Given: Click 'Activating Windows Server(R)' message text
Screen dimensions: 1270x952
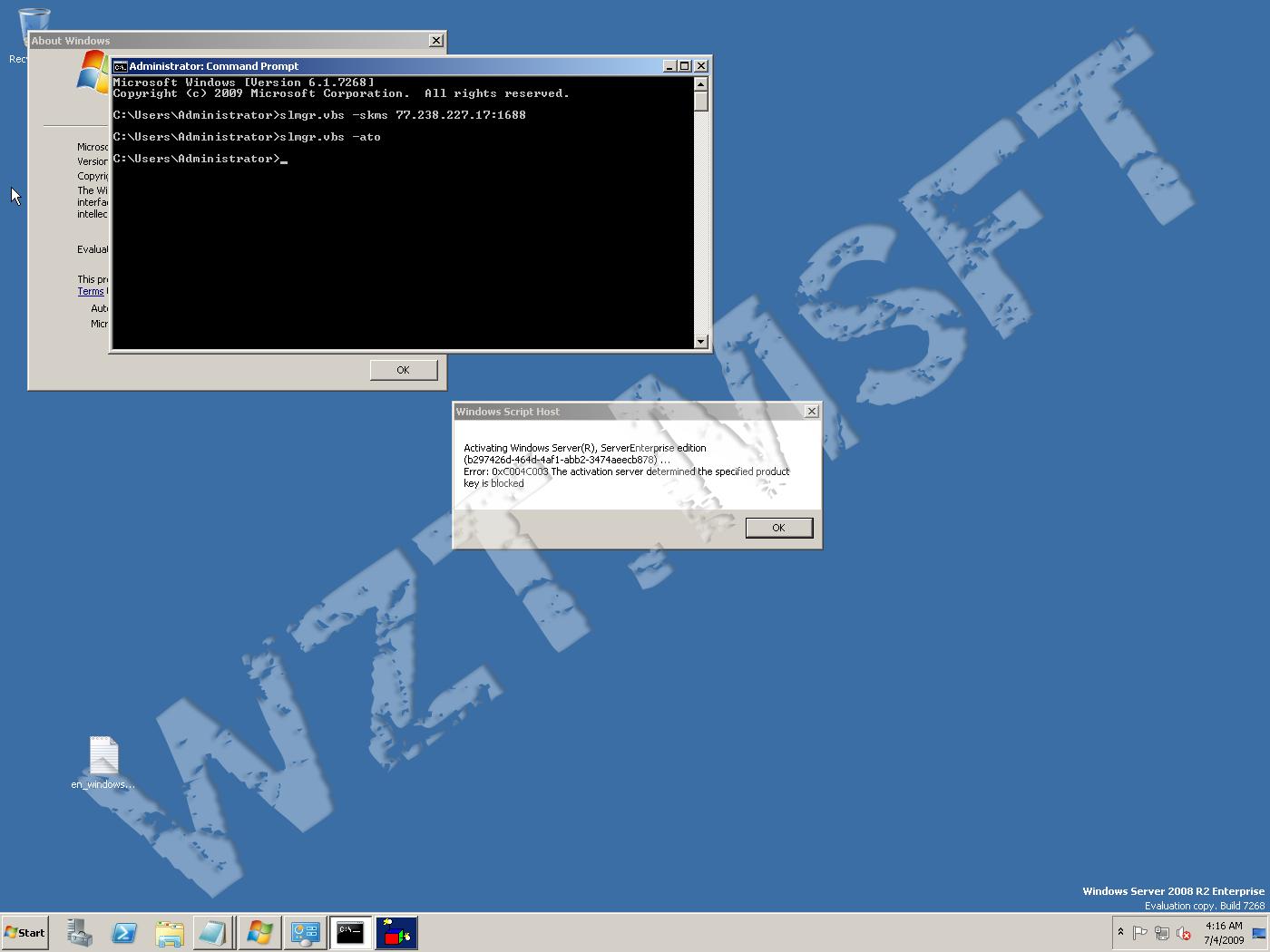Looking at the screenshot, I should pyautogui.click(x=585, y=448).
